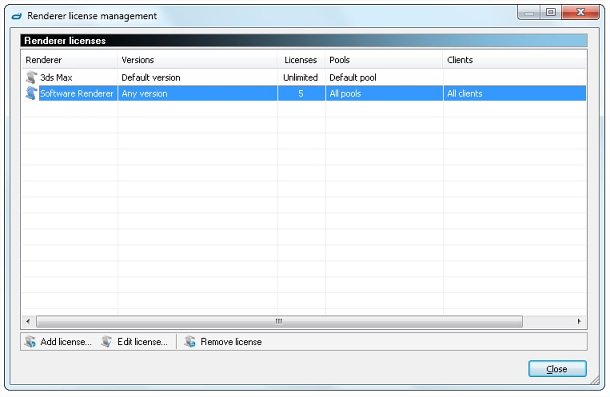Click the horizontal scrollbar right arrow

pyautogui.click(x=579, y=321)
